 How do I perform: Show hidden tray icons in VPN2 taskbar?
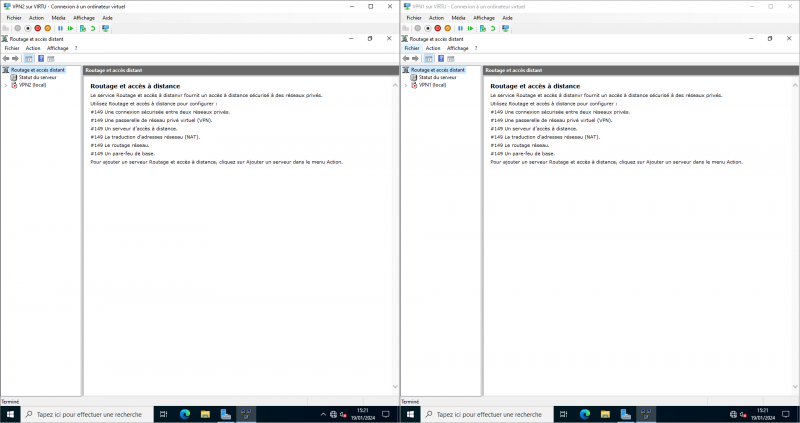click(x=323, y=414)
